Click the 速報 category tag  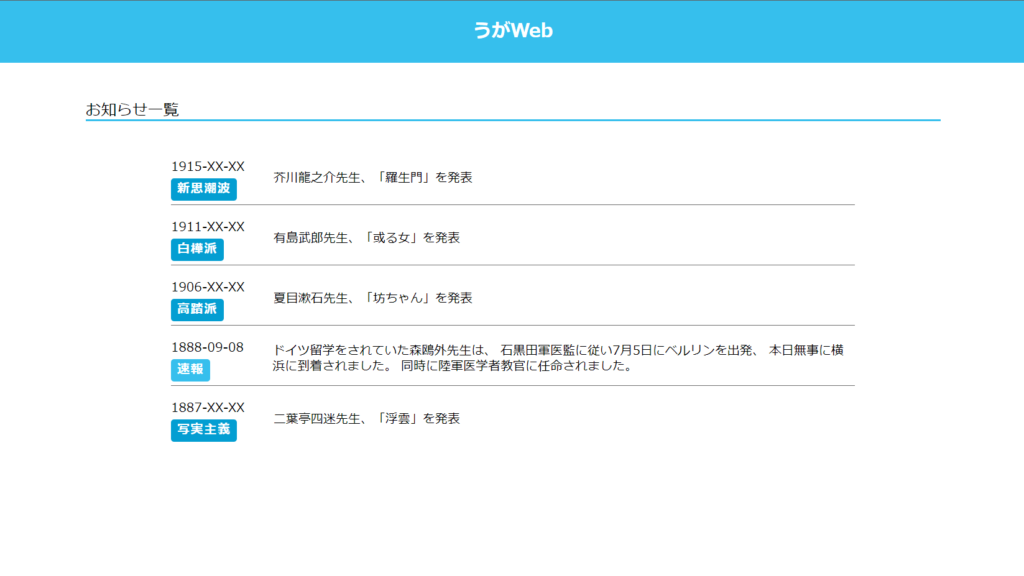(x=190, y=369)
